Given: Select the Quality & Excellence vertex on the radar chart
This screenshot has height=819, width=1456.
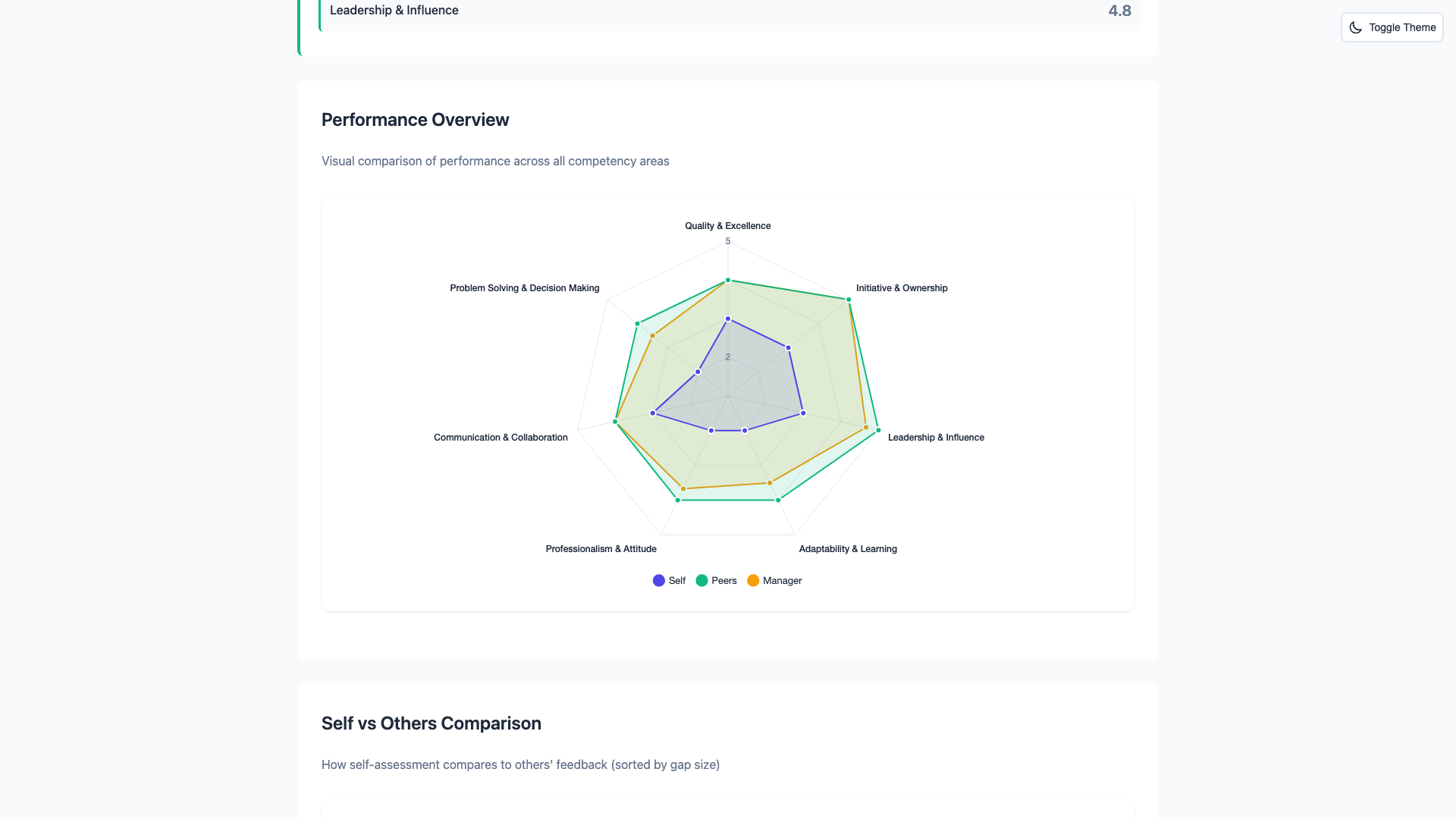Looking at the screenshot, I should pos(728,279).
